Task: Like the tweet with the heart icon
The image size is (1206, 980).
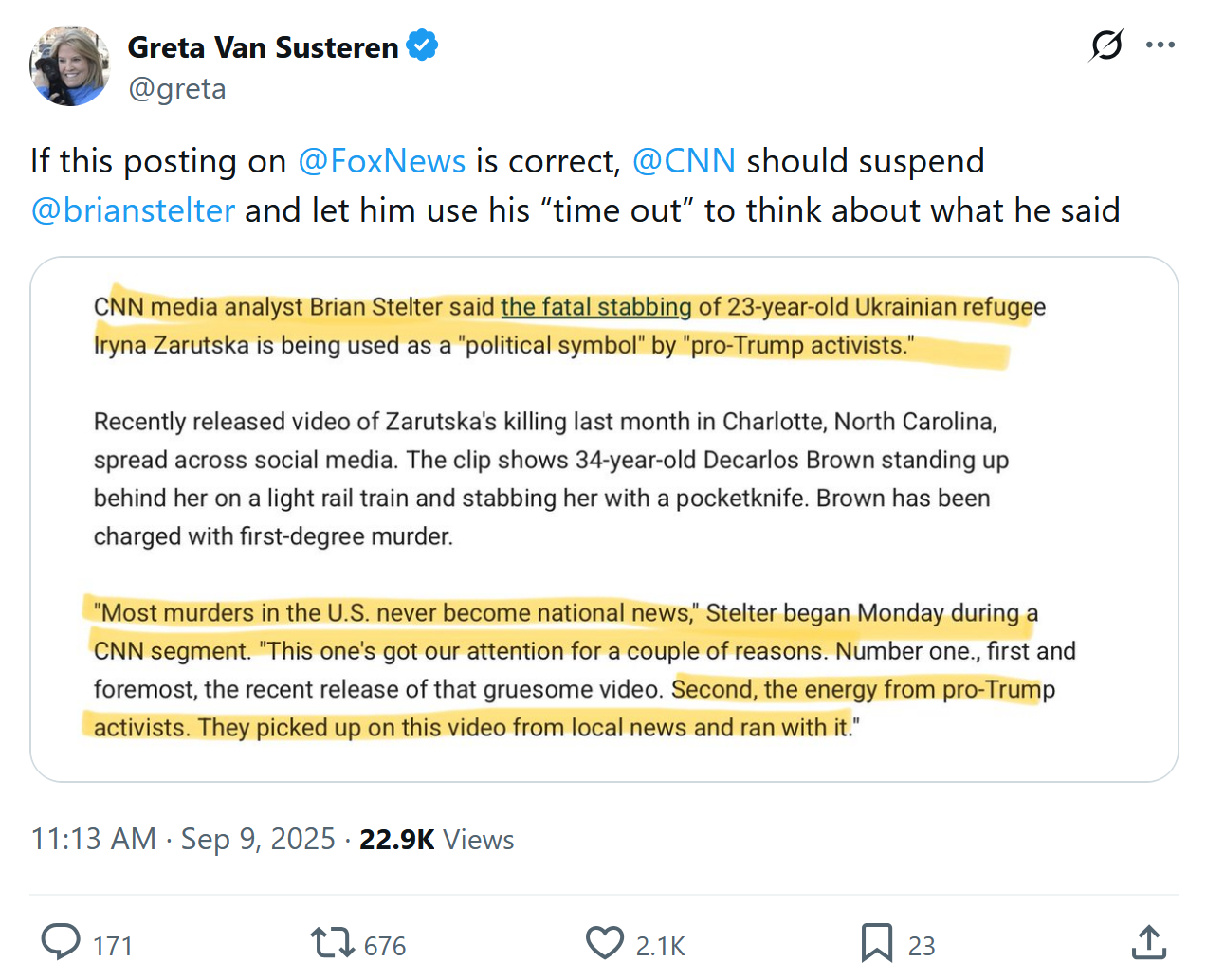Action: [605, 943]
